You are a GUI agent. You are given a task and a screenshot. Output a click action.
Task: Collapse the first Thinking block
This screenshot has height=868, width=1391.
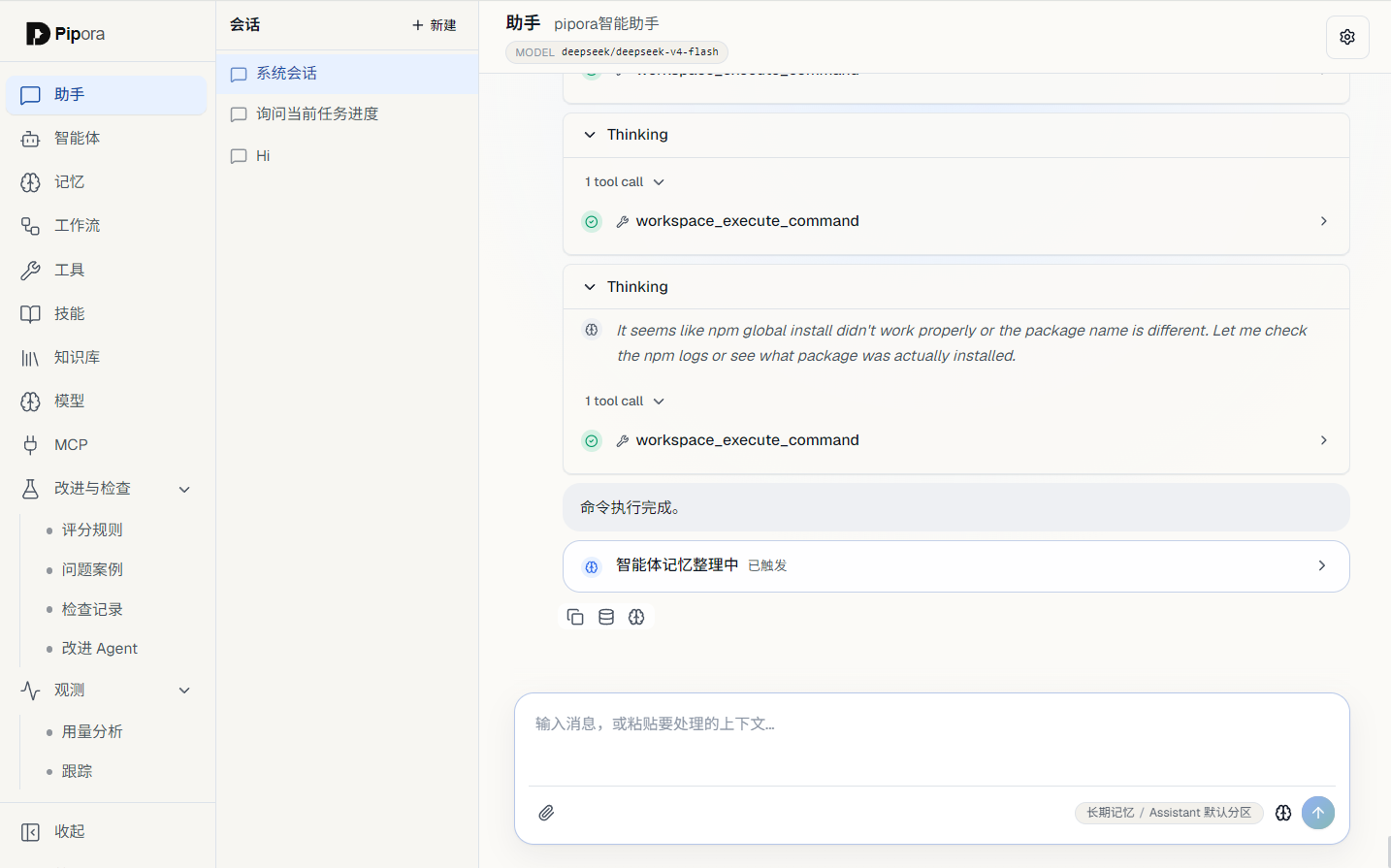(590, 135)
